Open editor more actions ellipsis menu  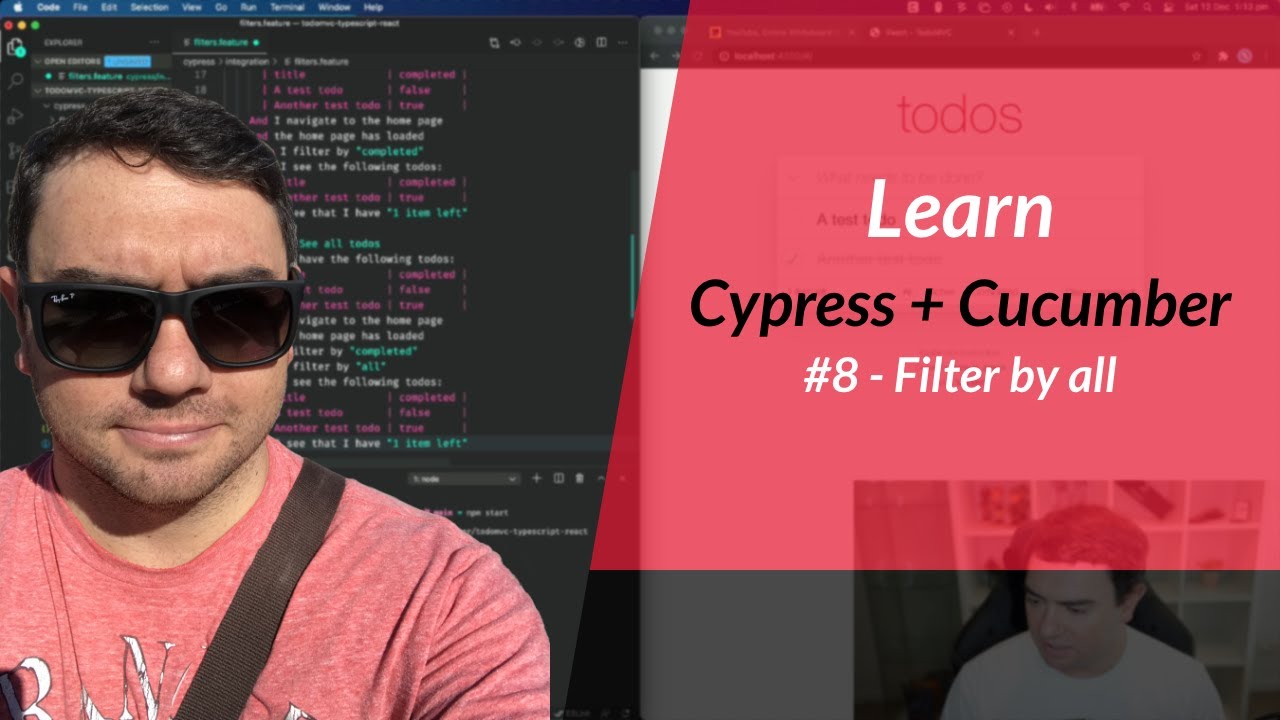[x=622, y=43]
